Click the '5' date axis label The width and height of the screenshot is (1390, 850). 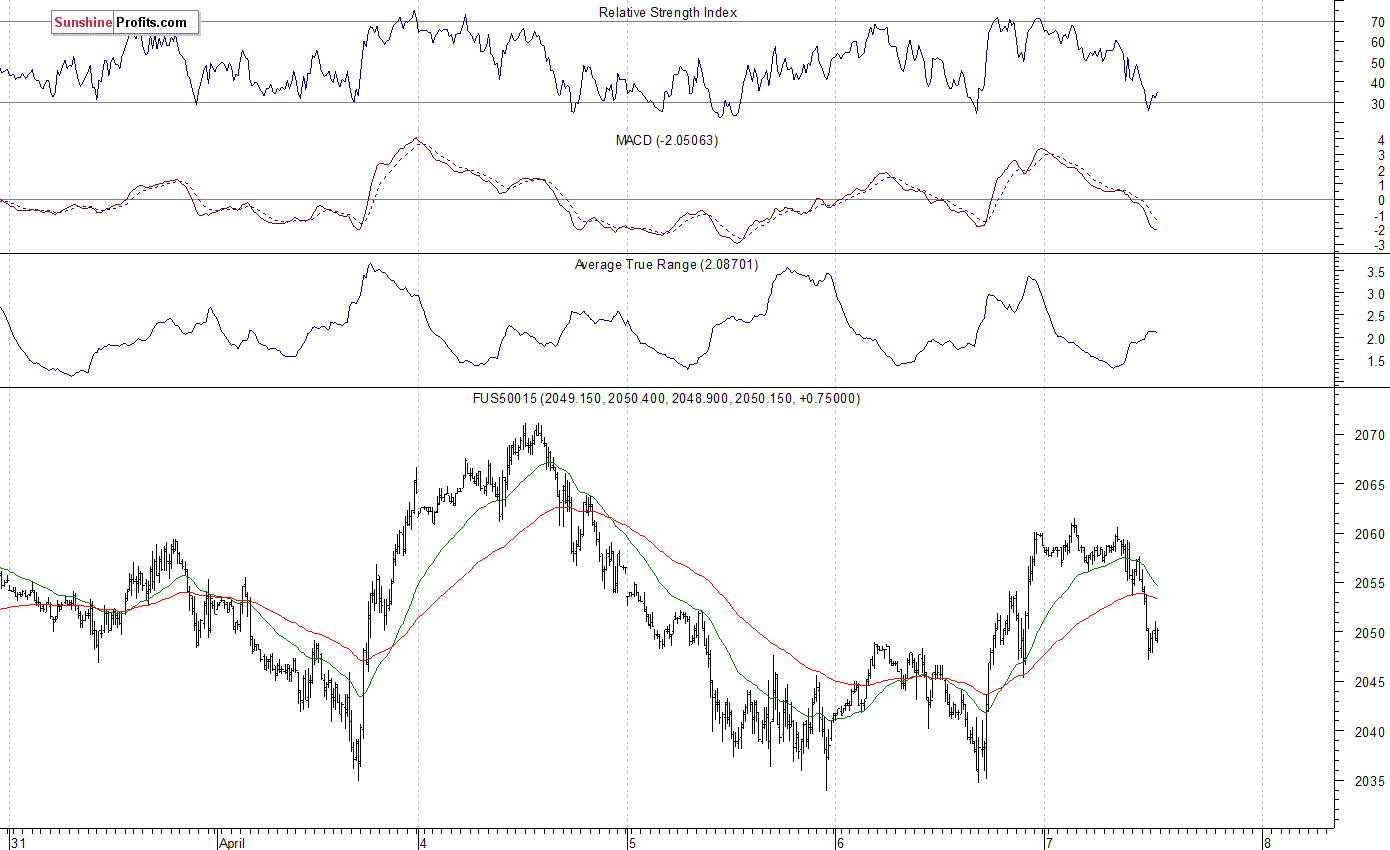pos(632,842)
